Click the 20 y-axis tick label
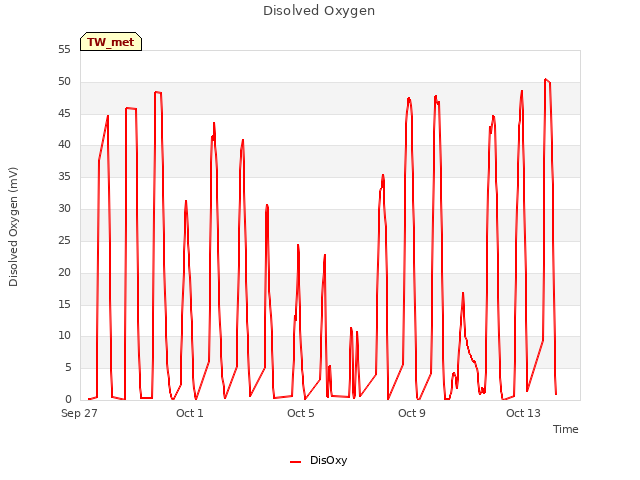The height and width of the screenshot is (480, 640). [64, 273]
